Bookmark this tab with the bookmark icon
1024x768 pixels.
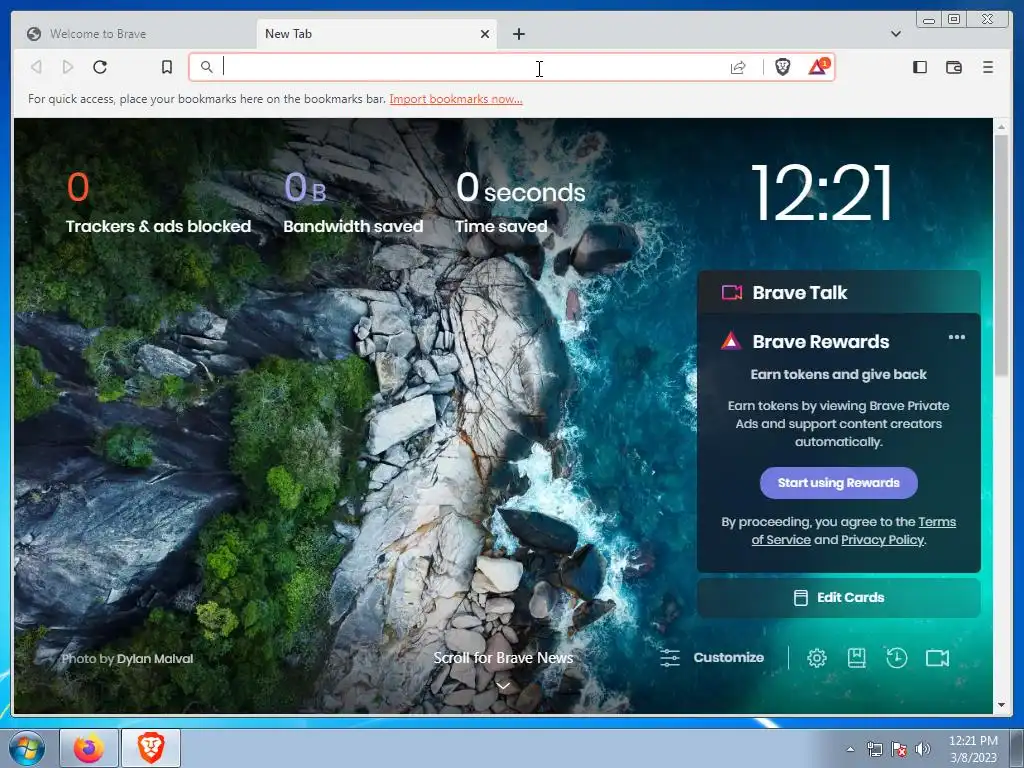[167, 67]
